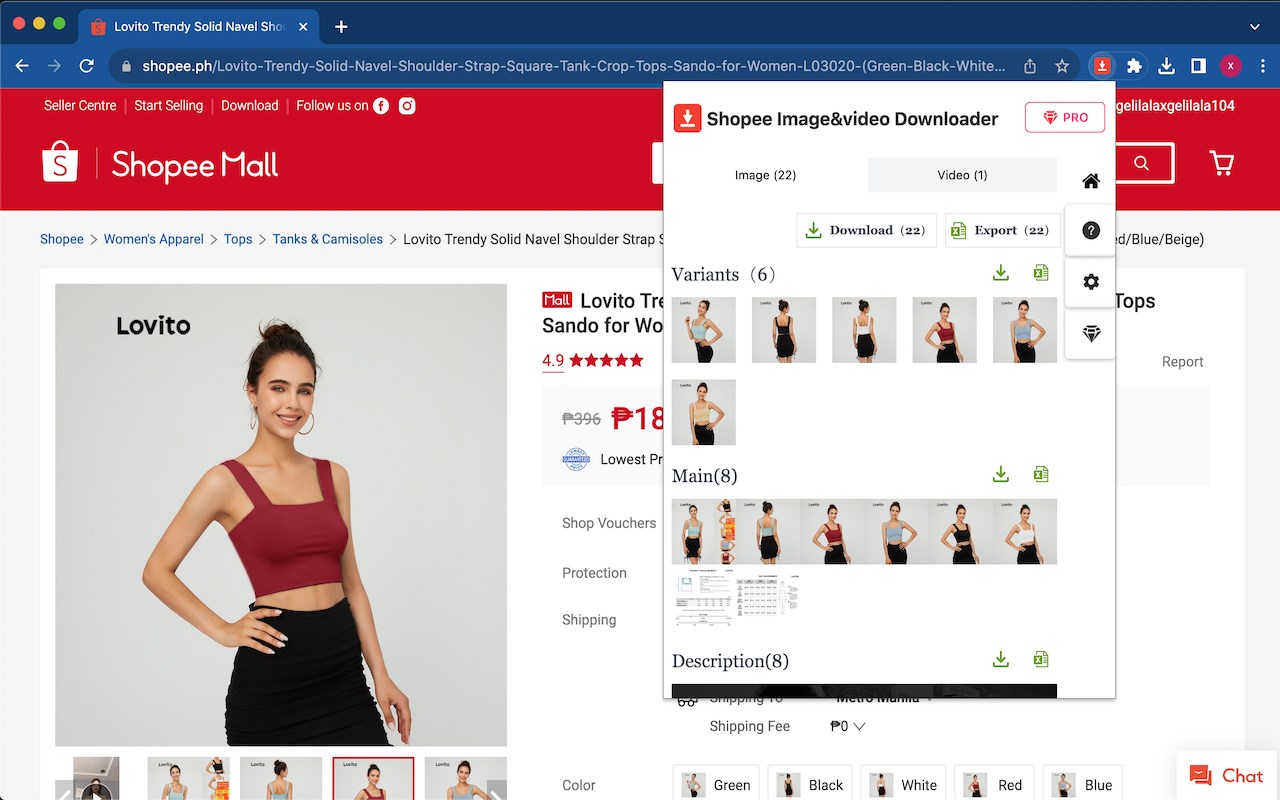Viewport: 1280px width, 800px height.
Task: Expand the Shipping Fee ₱0 dropdown
Action: pyautogui.click(x=847, y=727)
